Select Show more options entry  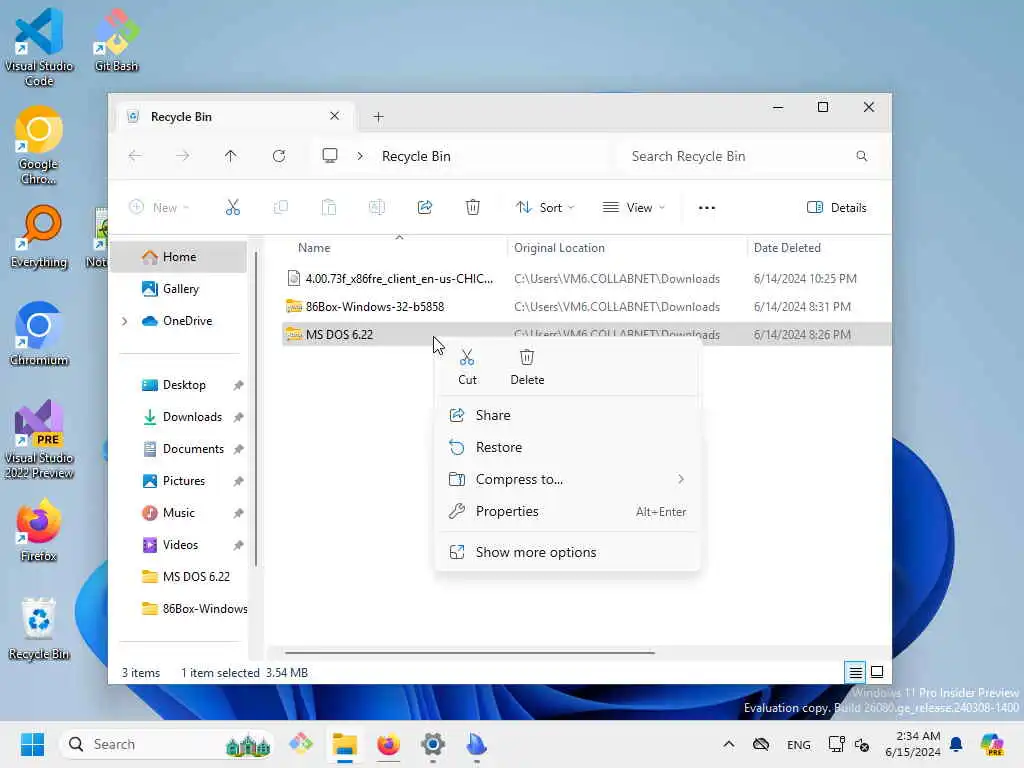567,552
